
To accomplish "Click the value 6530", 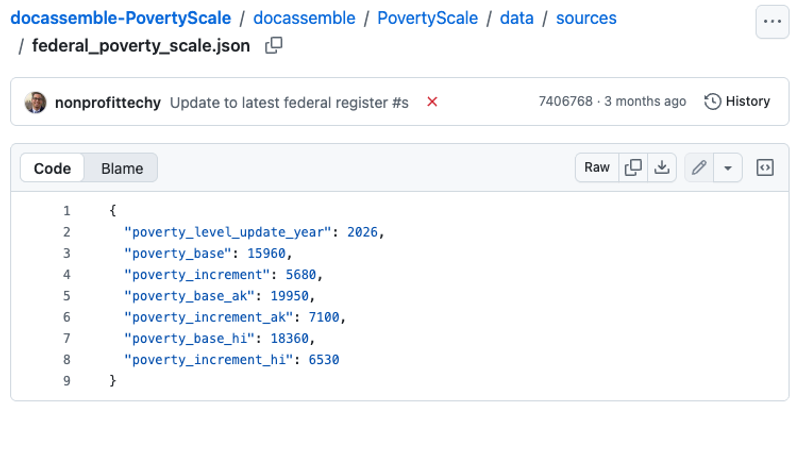I will [x=324, y=360].
